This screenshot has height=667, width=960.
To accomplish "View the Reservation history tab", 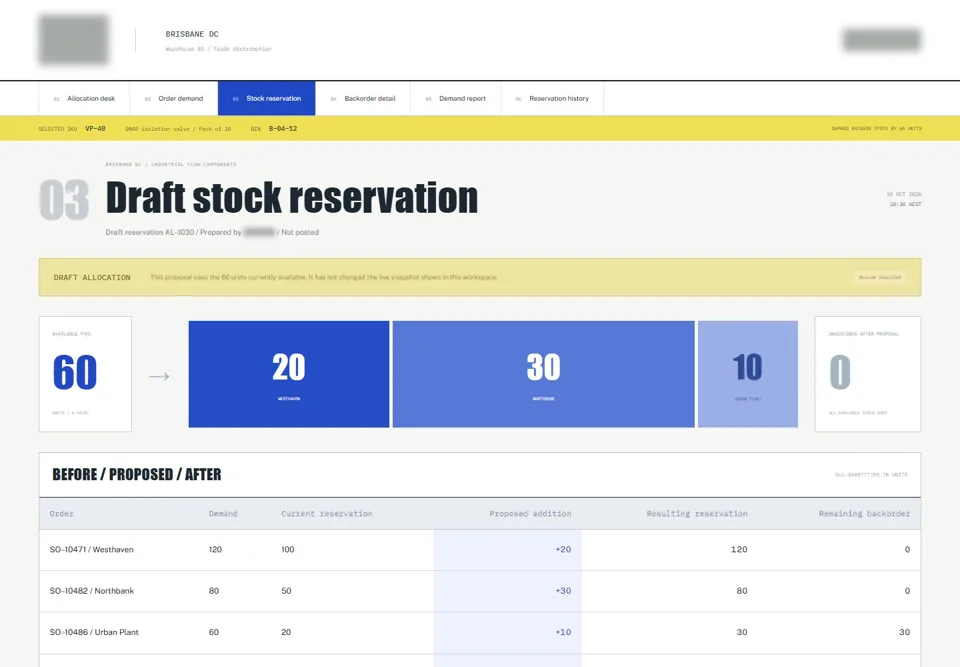I will 552,98.
